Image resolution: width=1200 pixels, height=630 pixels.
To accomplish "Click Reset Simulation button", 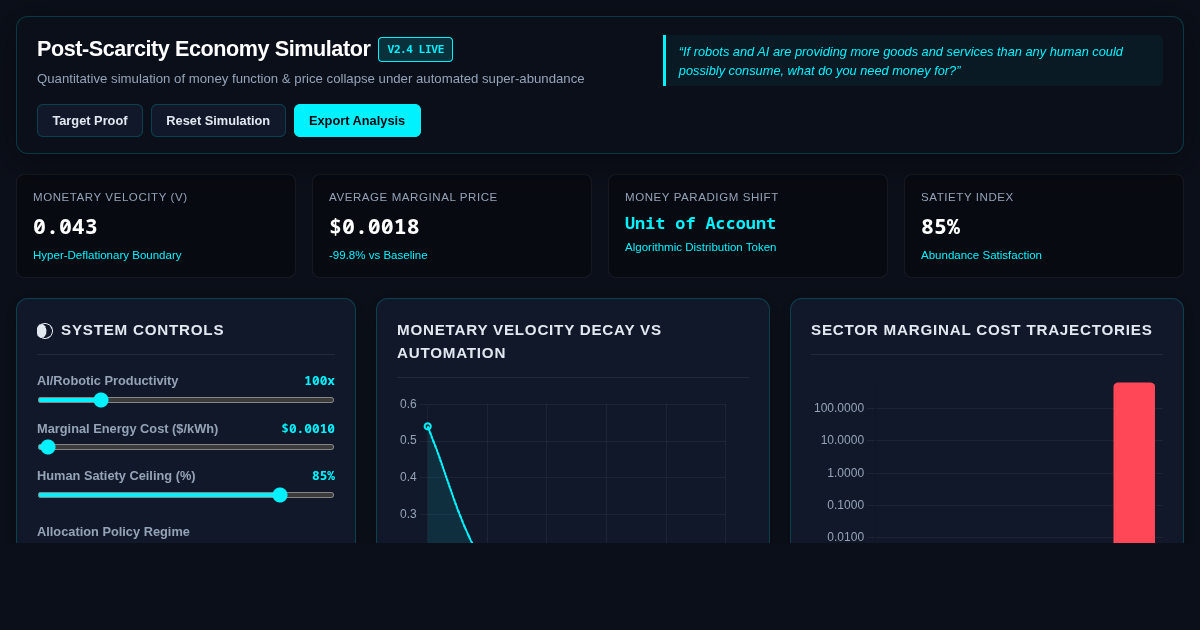I will [x=218, y=120].
